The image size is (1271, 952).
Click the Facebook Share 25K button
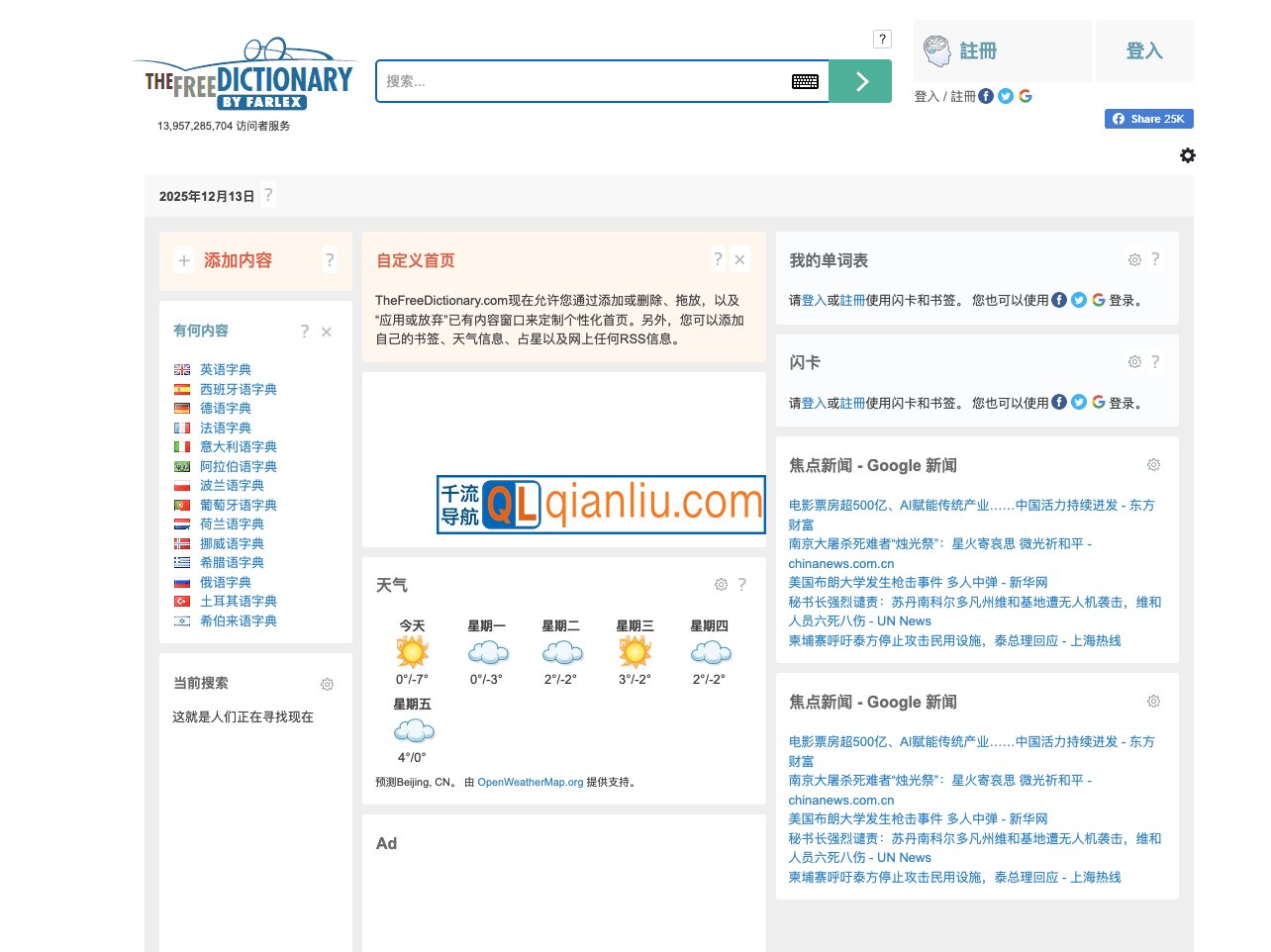coord(1148,119)
